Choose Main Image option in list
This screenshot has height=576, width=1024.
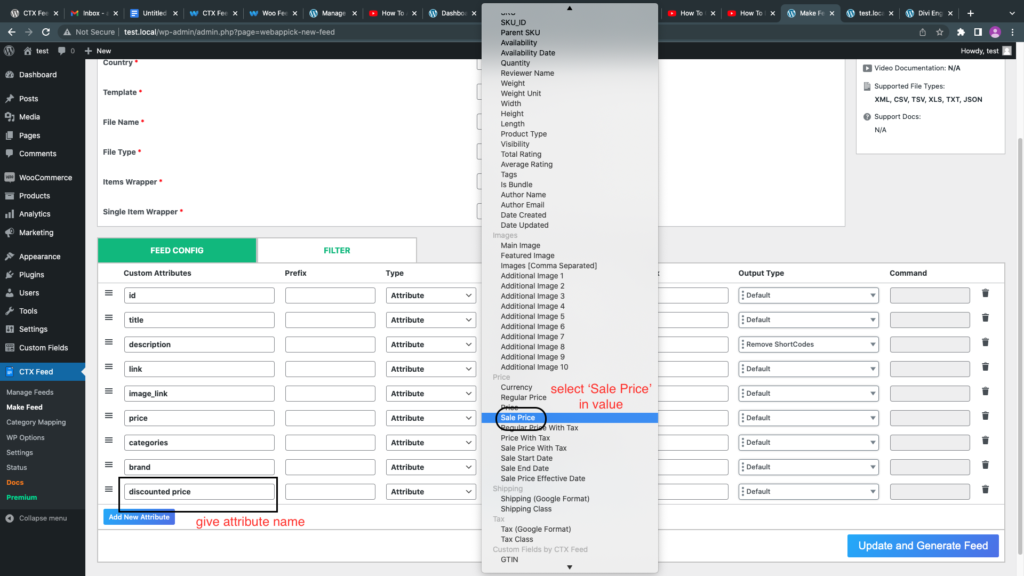(x=520, y=246)
